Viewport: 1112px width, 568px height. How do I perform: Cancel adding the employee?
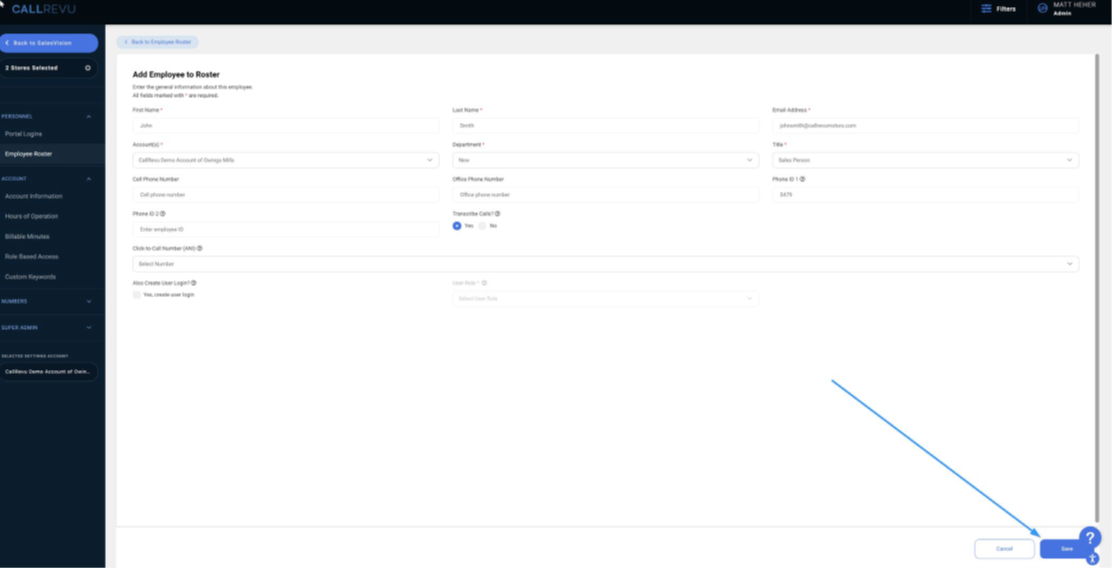[1004, 549]
